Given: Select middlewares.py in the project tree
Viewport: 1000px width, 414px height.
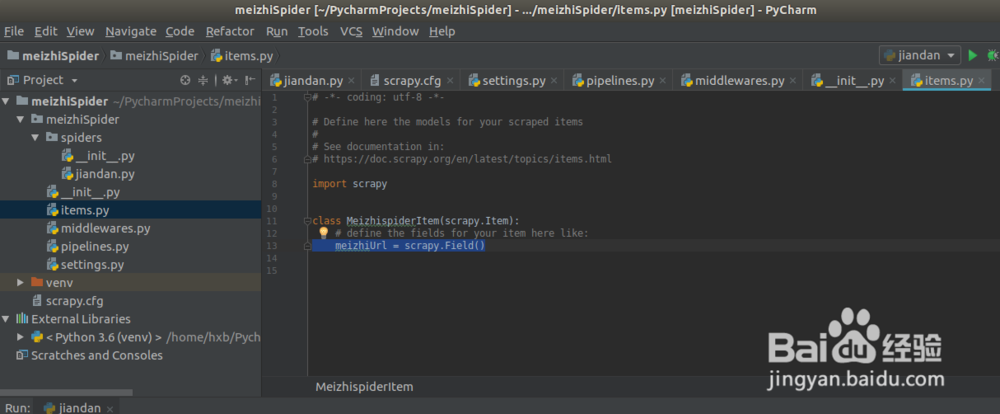Looking at the screenshot, I should tap(98, 228).
